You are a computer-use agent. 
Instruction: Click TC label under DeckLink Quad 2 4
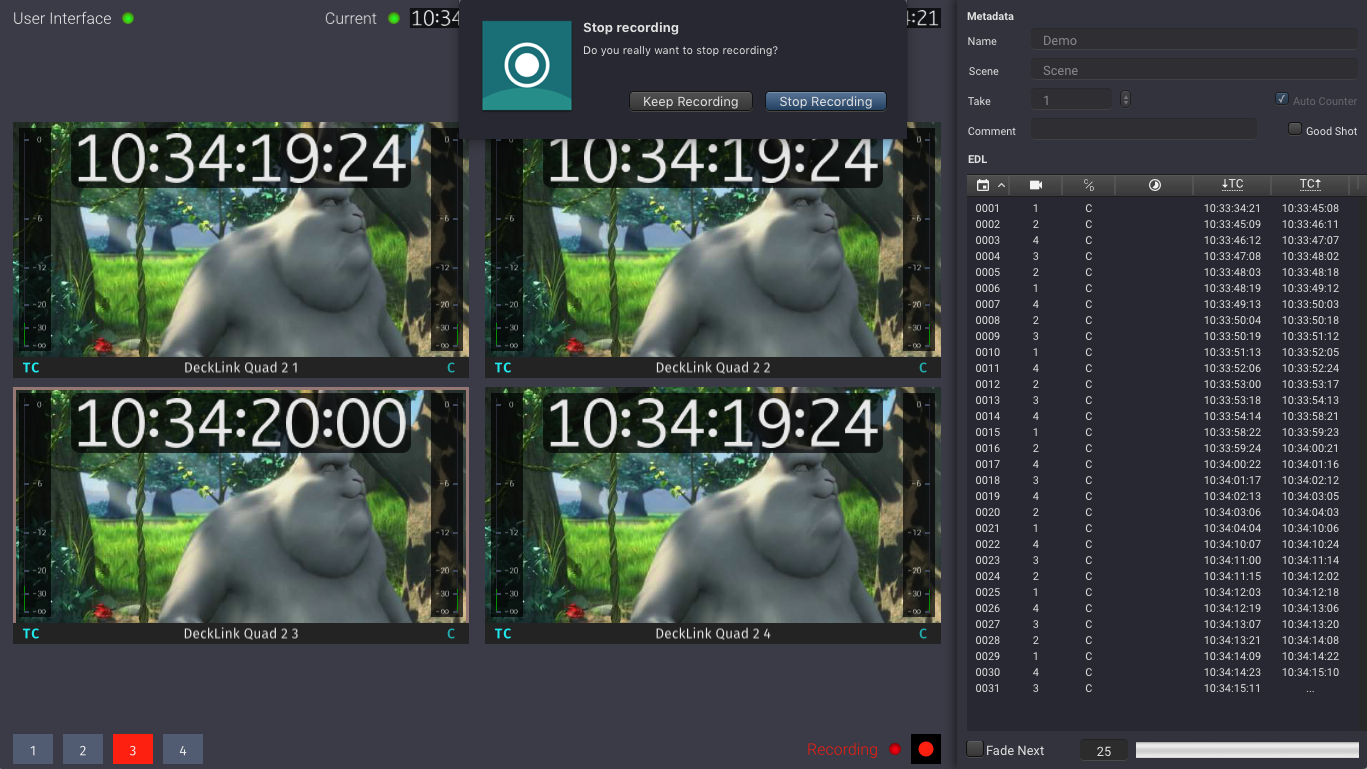(503, 634)
